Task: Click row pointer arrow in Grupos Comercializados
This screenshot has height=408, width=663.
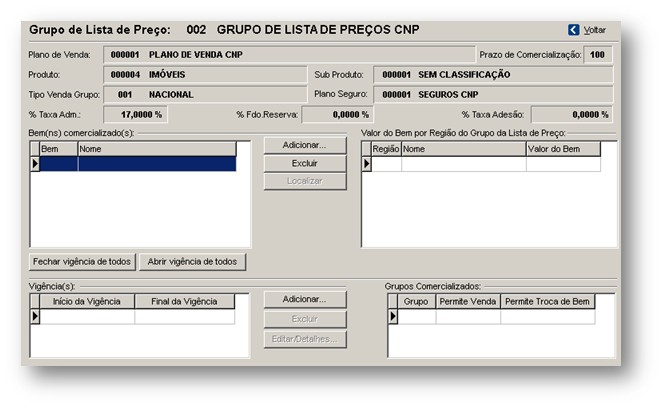Action: click(393, 316)
